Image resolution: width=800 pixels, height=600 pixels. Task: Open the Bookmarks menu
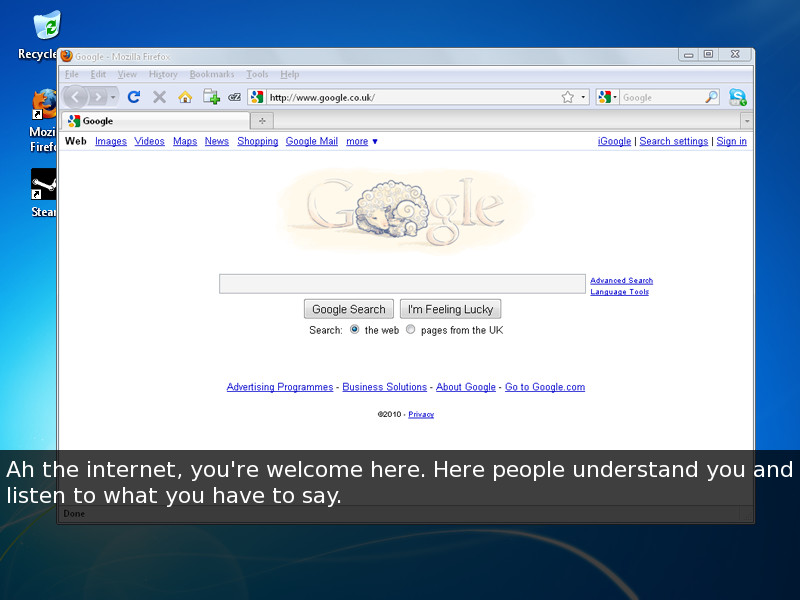[x=212, y=74]
